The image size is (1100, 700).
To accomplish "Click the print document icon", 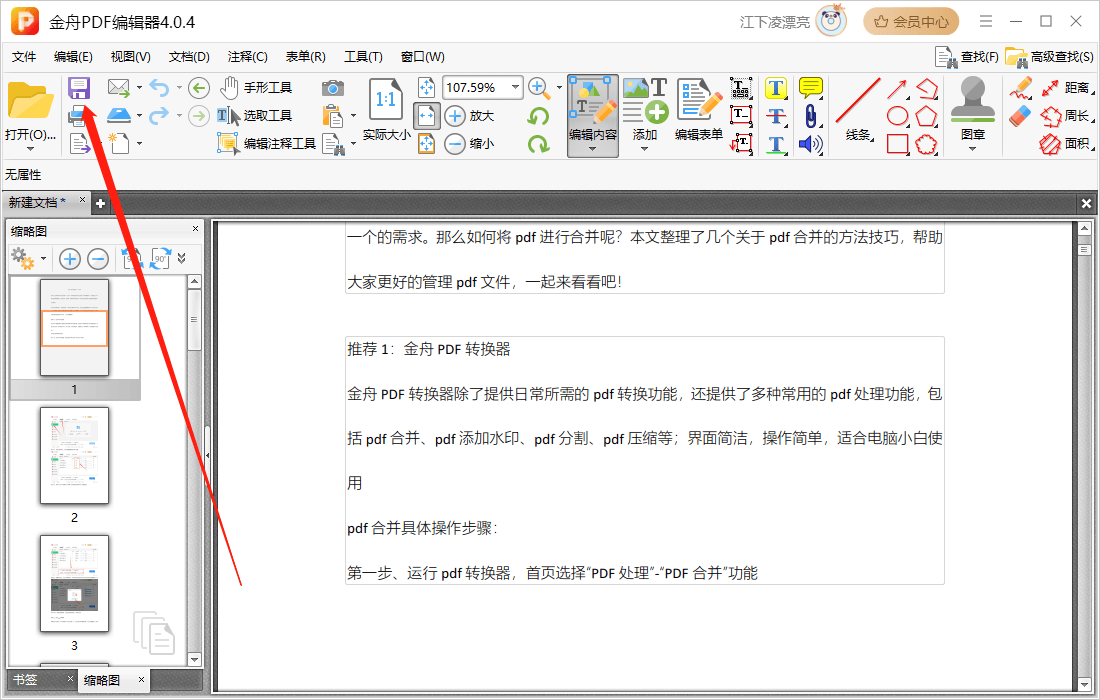I will click(77, 116).
